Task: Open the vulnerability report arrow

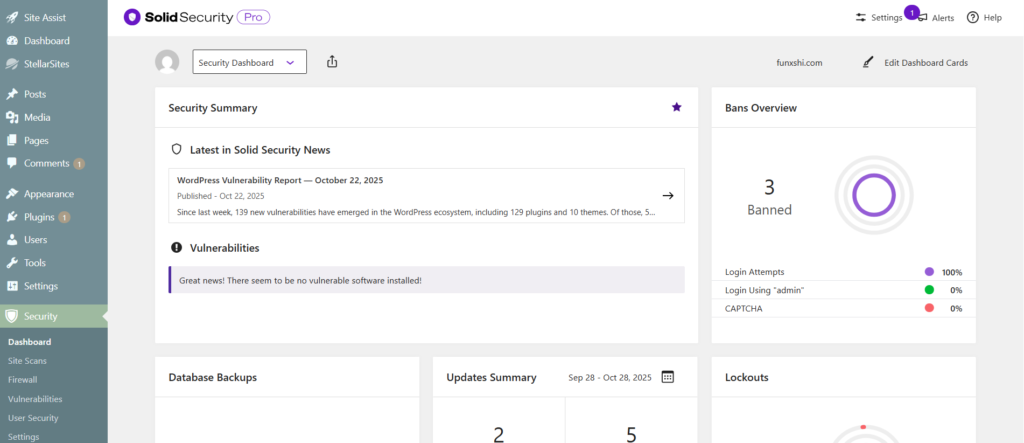Action: [667, 195]
